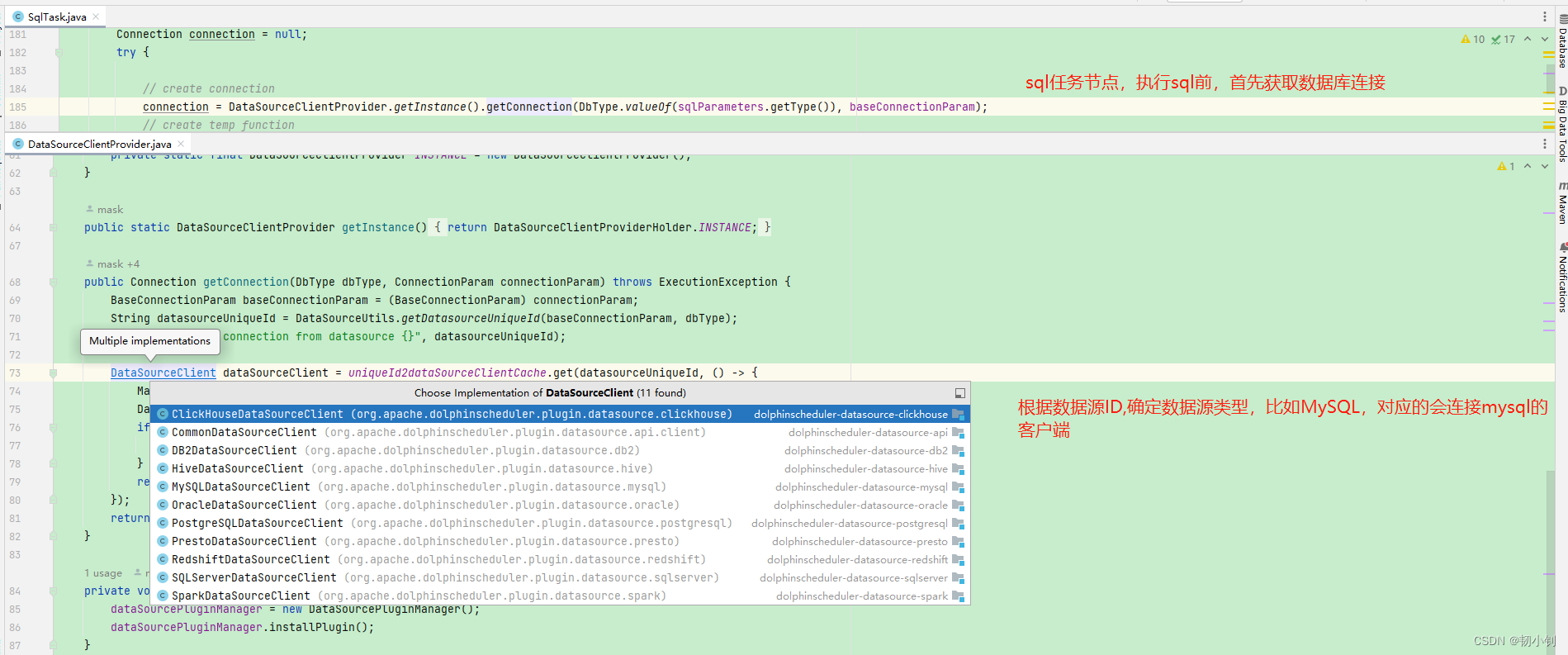Click line number 73 in gutter
The width and height of the screenshot is (1568, 655).
15,373
